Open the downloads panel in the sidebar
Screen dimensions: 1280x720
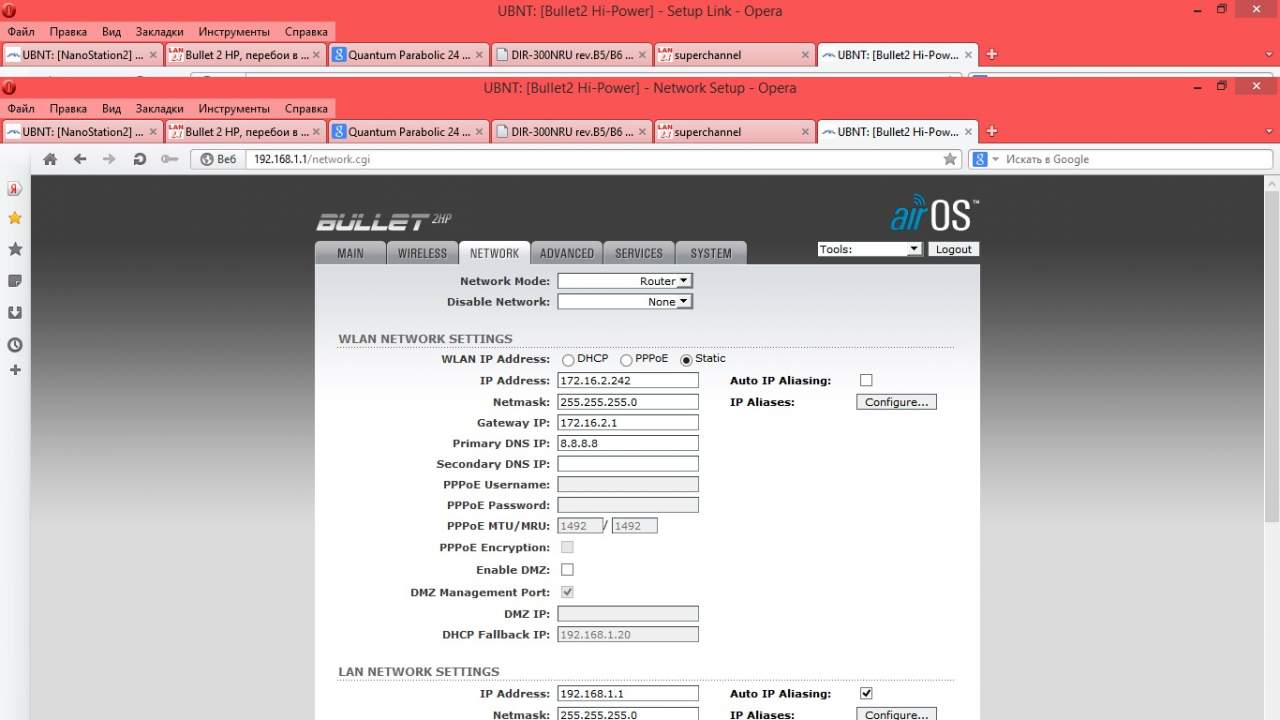[x=15, y=313]
